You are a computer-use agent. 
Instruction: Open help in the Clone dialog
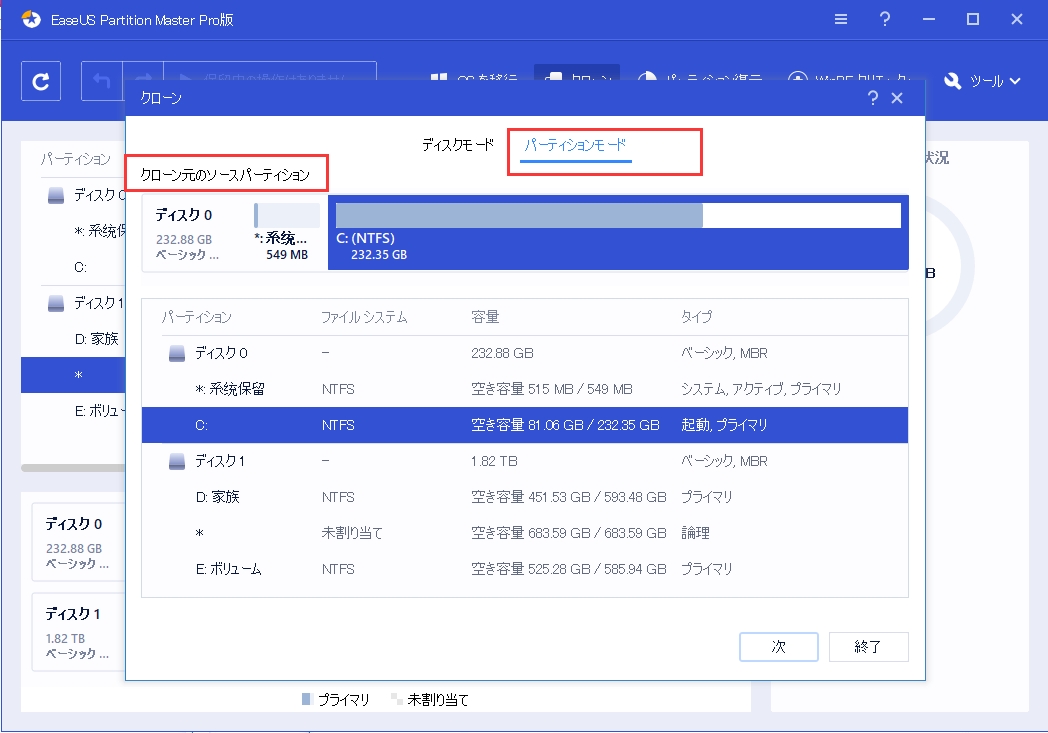pos(873,98)
